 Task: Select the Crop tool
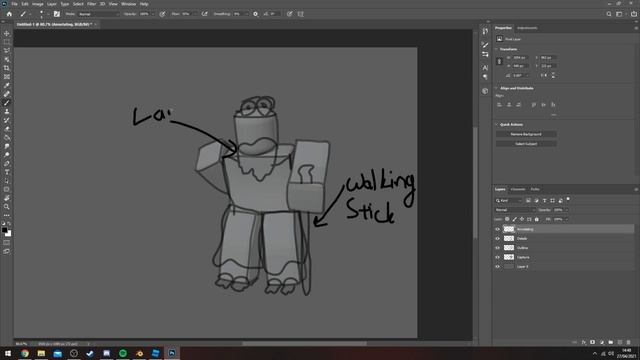coord(7,68)
